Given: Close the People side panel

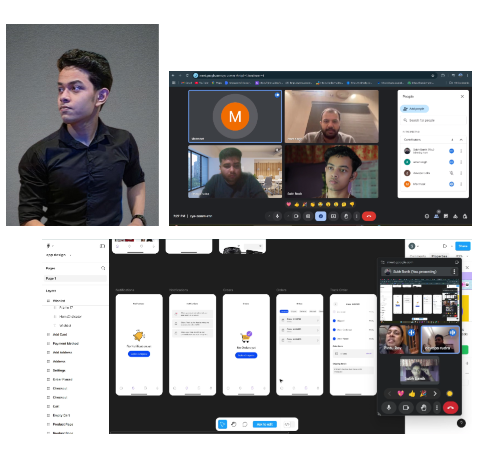Looking at the screenshot, I should pos(462,97).
